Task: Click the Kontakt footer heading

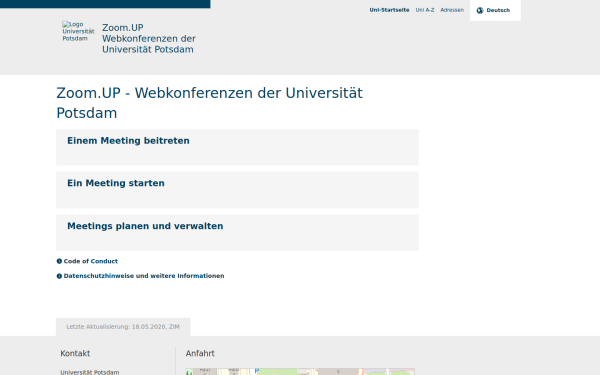Action: (75, 354)
